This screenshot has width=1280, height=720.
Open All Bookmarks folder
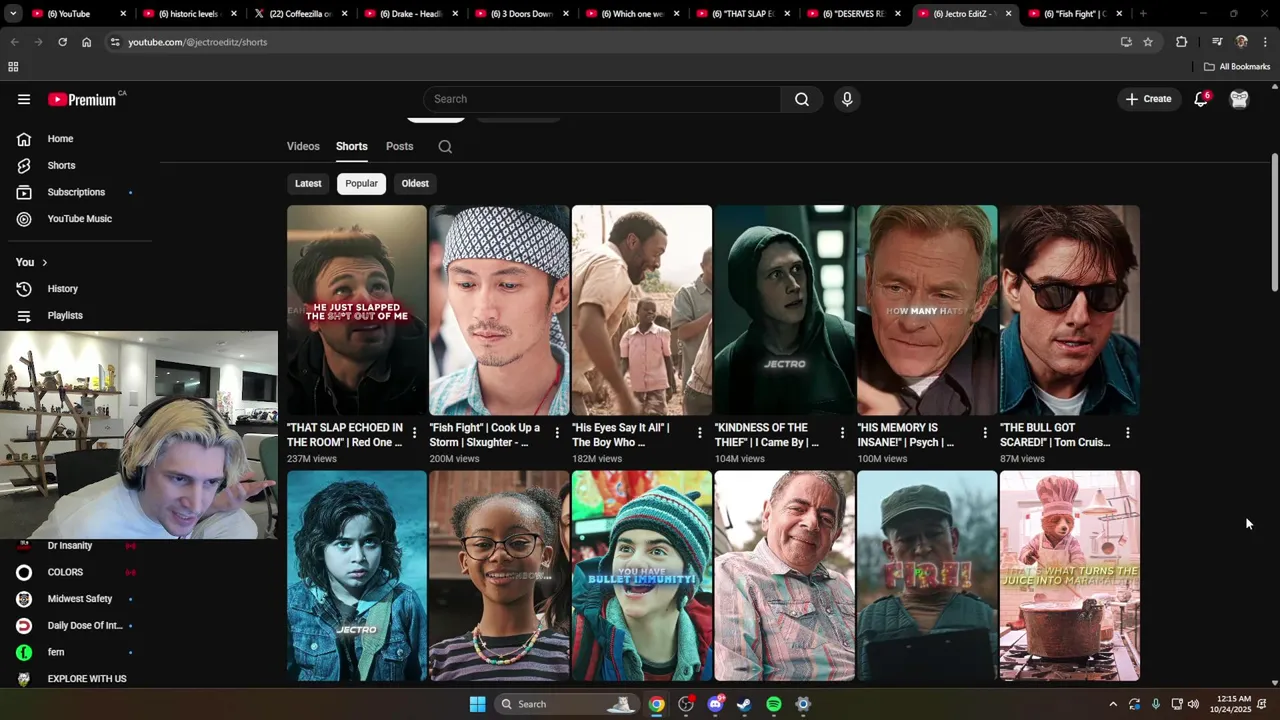pyautogui.click(x=1237, y=67)
